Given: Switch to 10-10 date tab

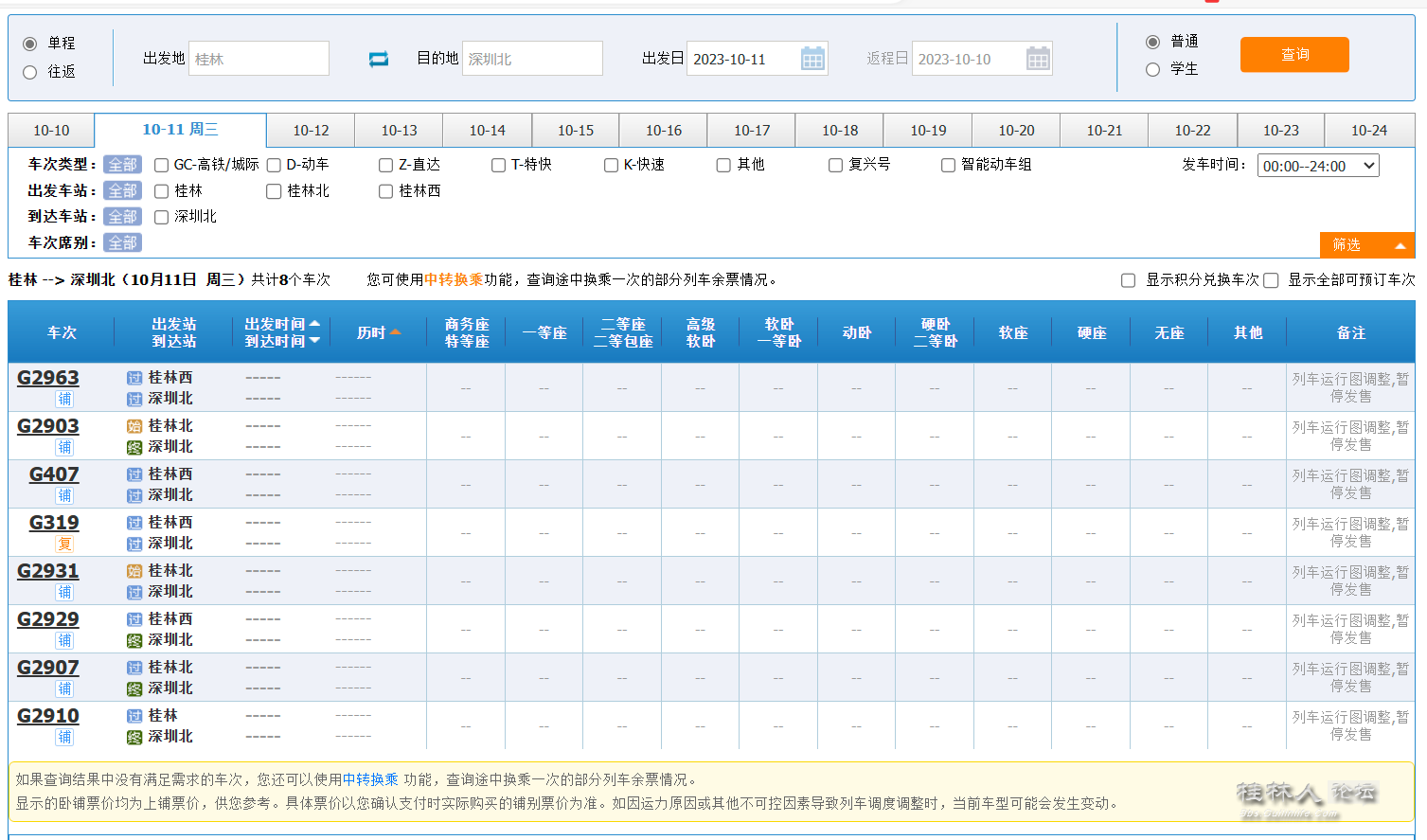Looking at the screenshot, I should 51,131.
